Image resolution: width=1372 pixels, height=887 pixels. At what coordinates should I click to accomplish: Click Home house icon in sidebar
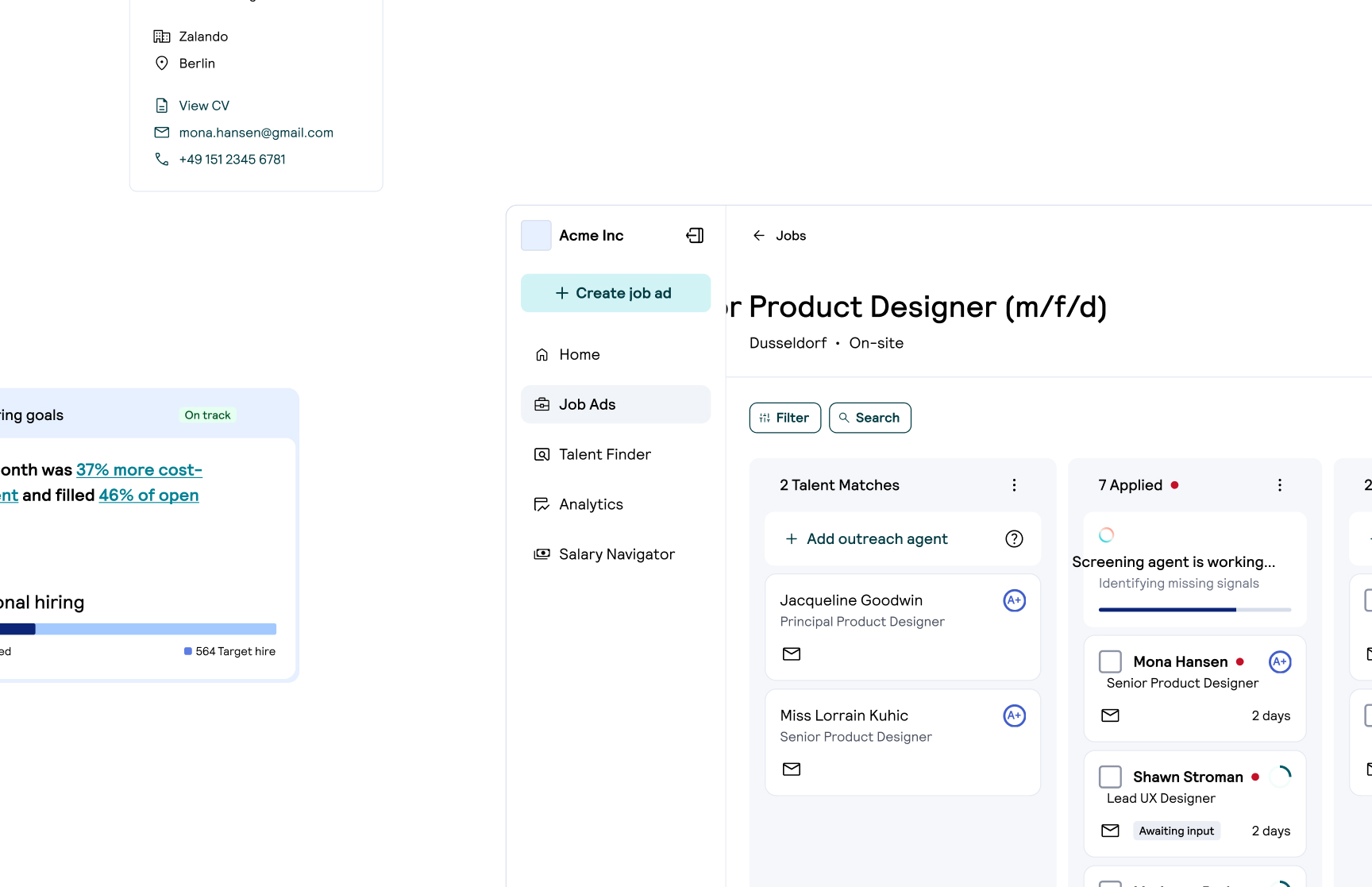pos(542,355)
